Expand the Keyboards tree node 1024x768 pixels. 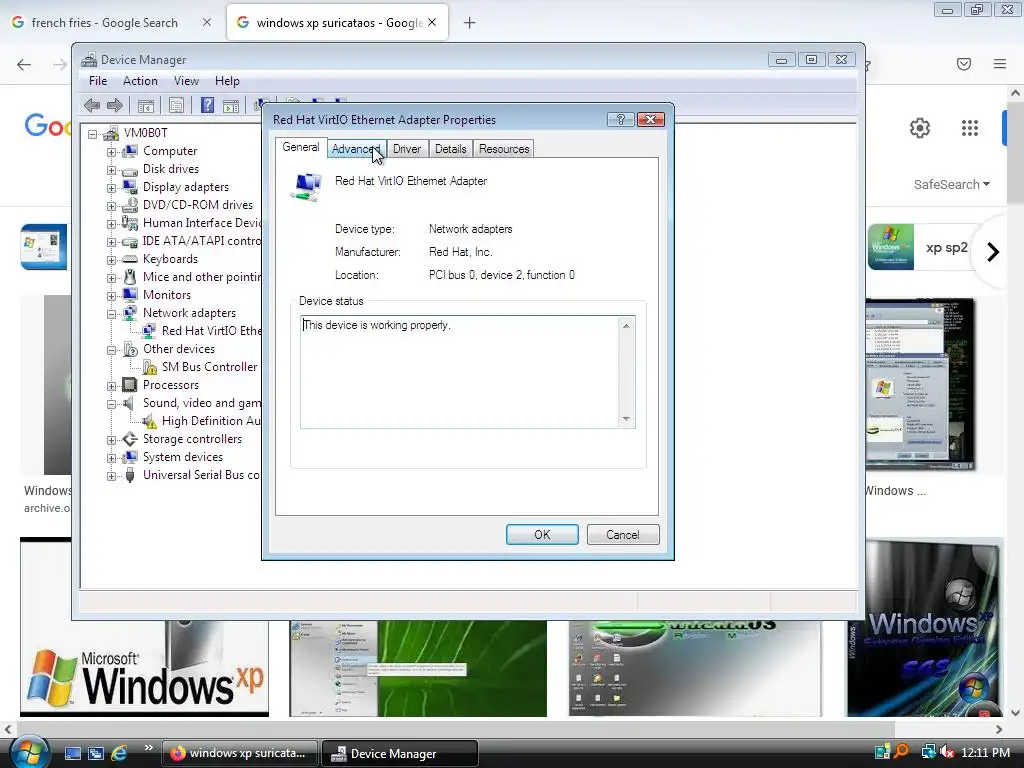pos(112,260)
